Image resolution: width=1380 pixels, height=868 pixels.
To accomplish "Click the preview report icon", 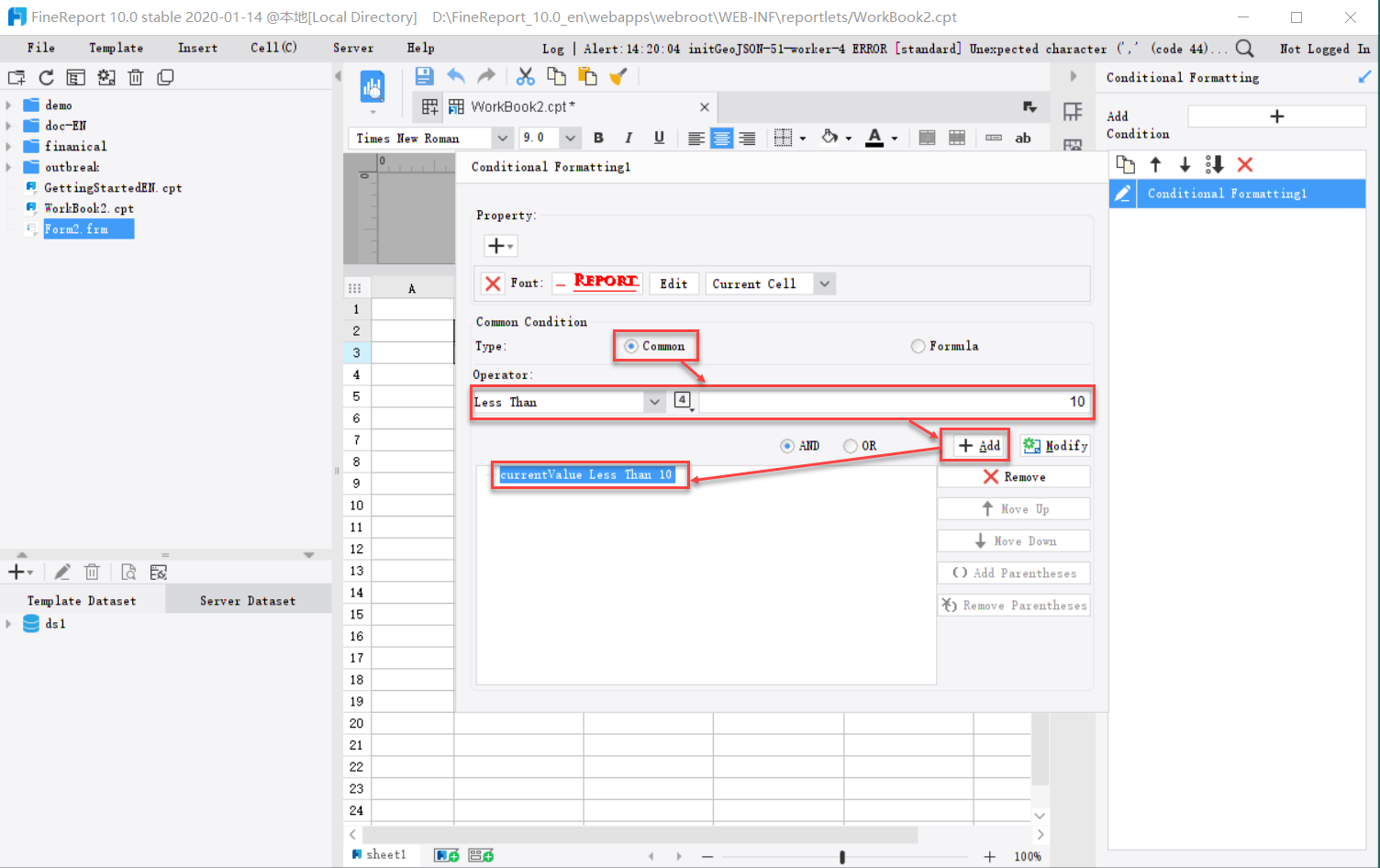I will [372, 88].
